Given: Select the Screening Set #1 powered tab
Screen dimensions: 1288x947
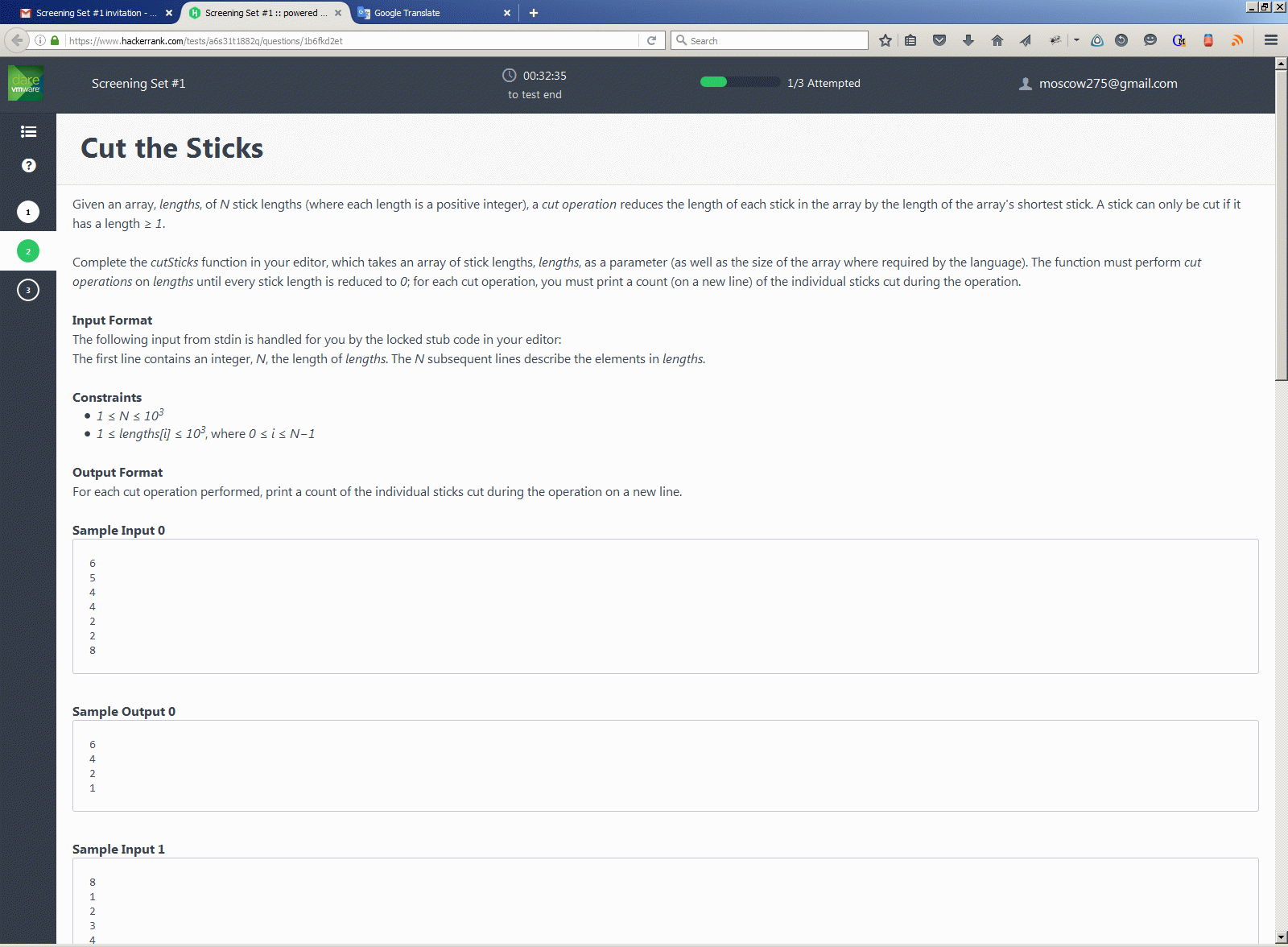Looking at the screenshot, I should coord(266,13).
